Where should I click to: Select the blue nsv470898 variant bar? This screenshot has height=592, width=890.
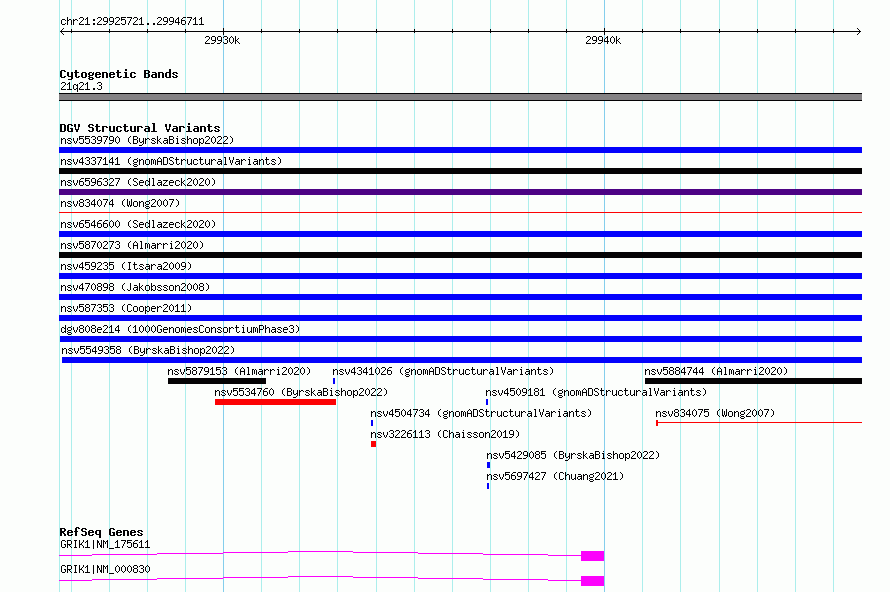[460, 297]
